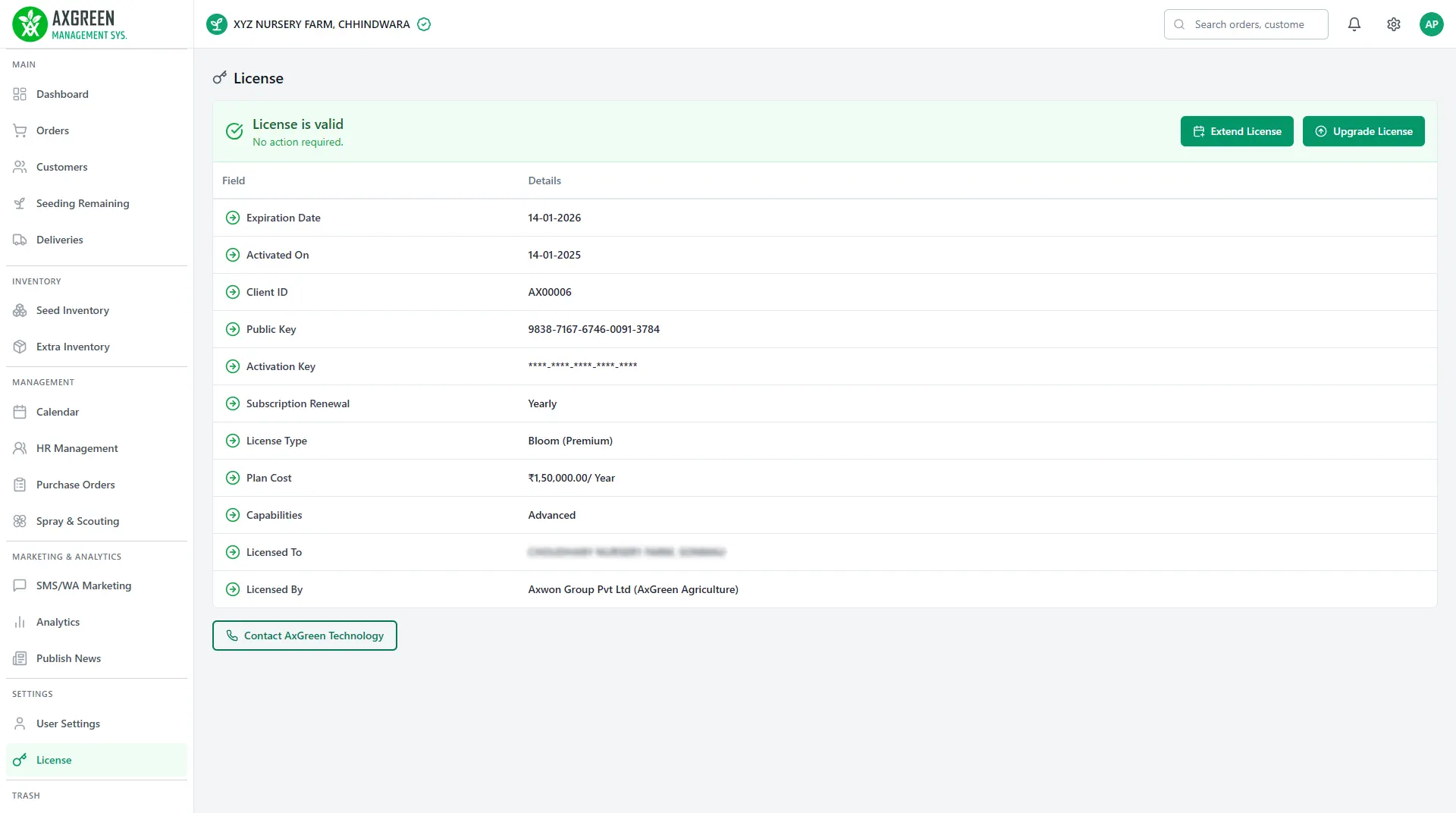
Task: Select SMS/WA Marketing in sidebar
Action: tap(83, 585)
